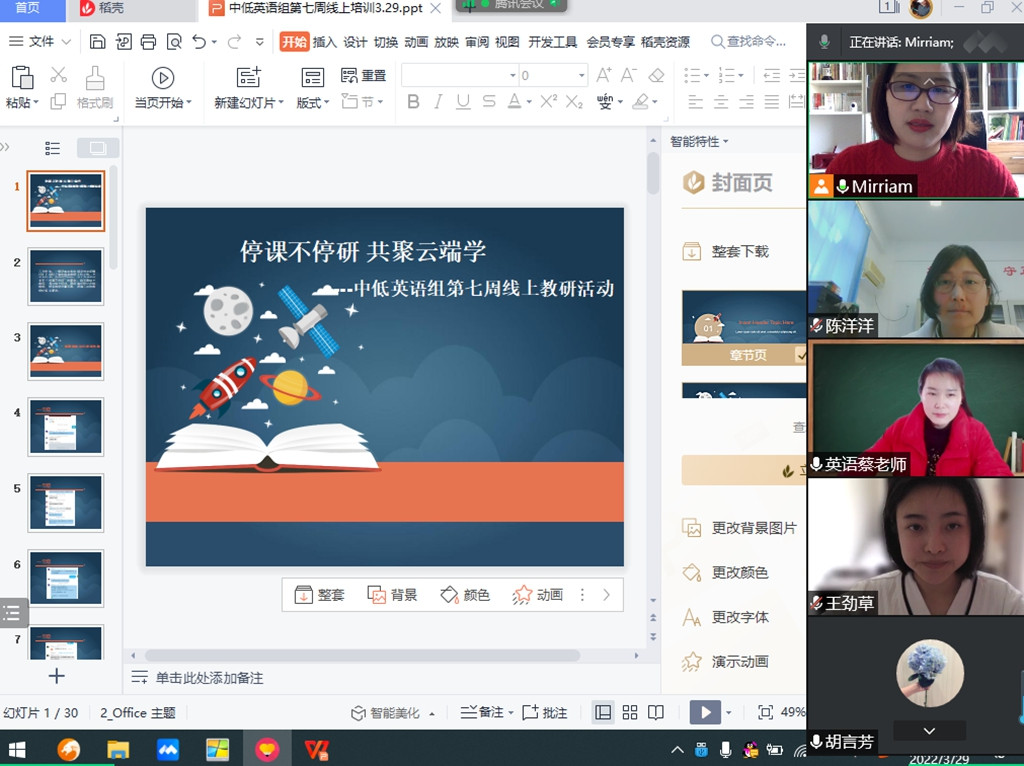Screen dimensions: 1024x766
Task: Click the plus icon to add slide
Action: [x=57, y=676]
